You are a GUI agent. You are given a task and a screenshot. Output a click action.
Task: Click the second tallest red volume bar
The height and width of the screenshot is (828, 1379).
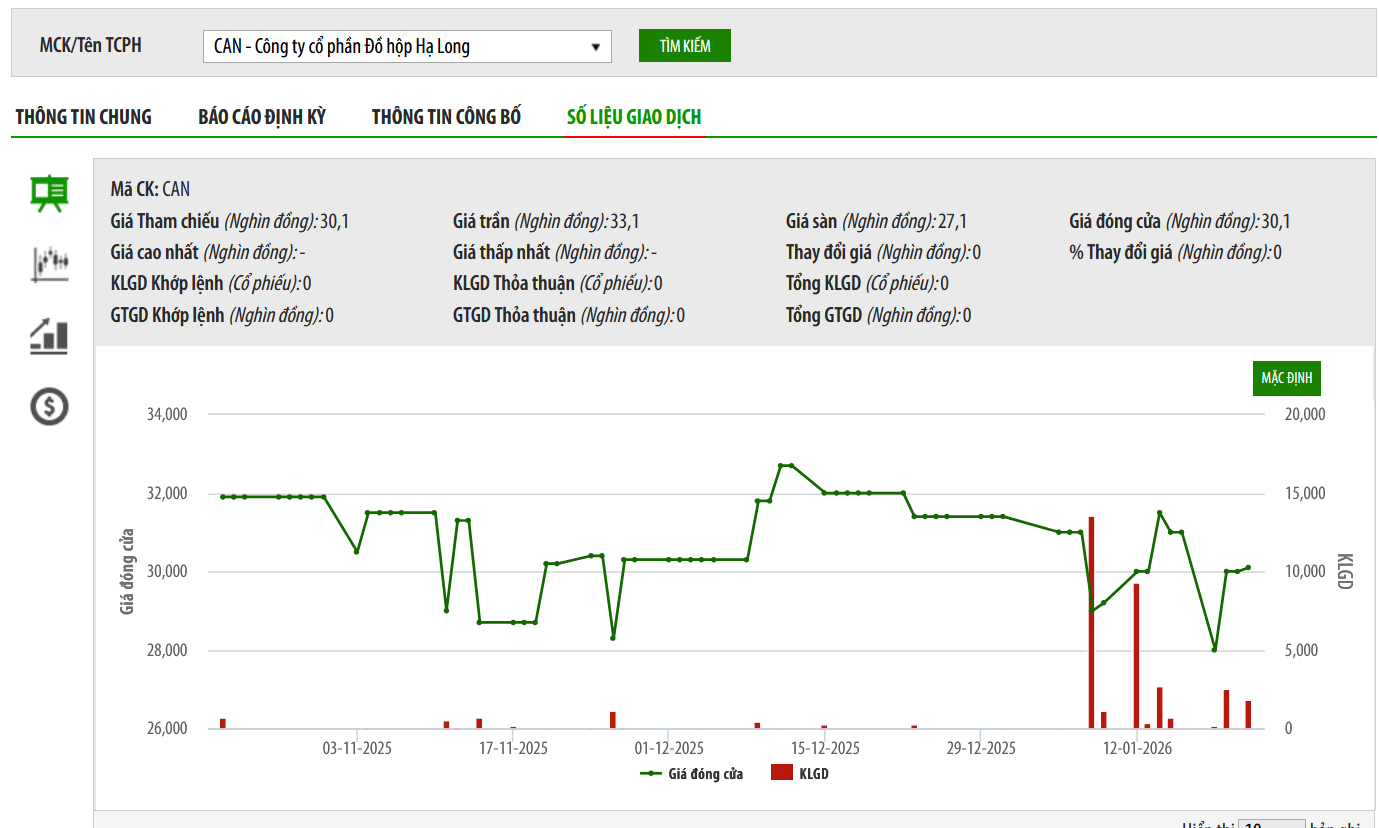pos(1136,656)
